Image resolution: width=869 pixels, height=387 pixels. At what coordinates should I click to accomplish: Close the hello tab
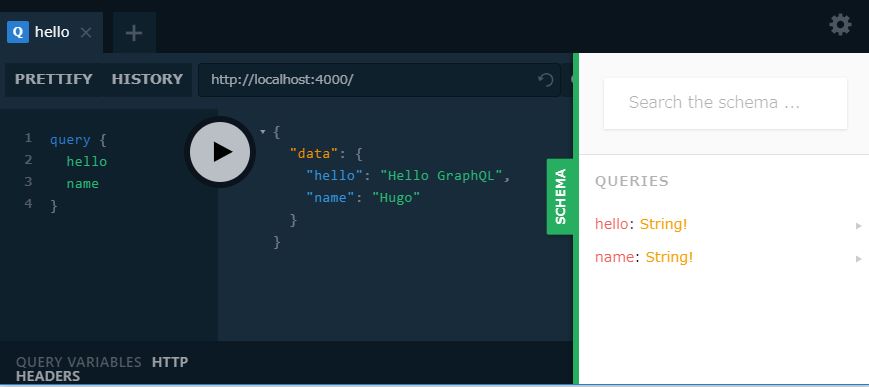coord(86,33)
